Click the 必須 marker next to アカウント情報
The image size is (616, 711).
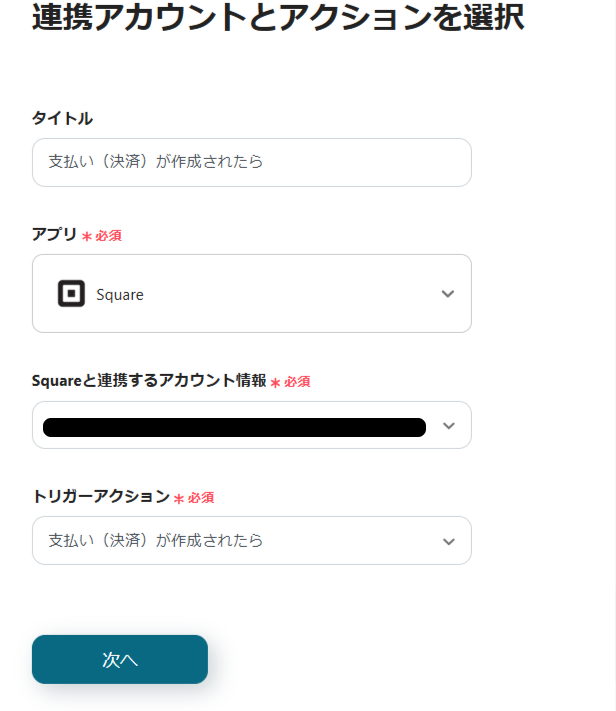tap(297, 382)
